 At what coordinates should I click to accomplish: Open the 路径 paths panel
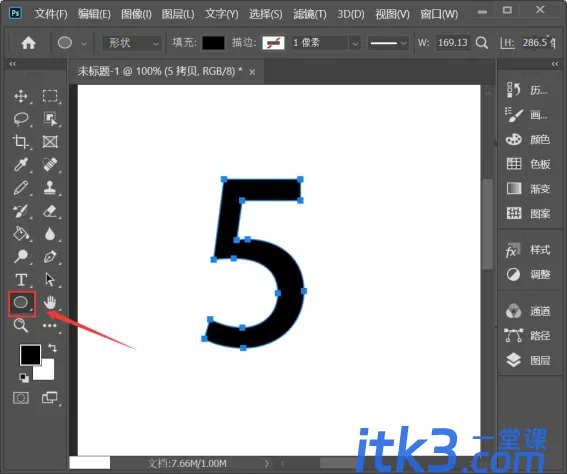point(528,336)
